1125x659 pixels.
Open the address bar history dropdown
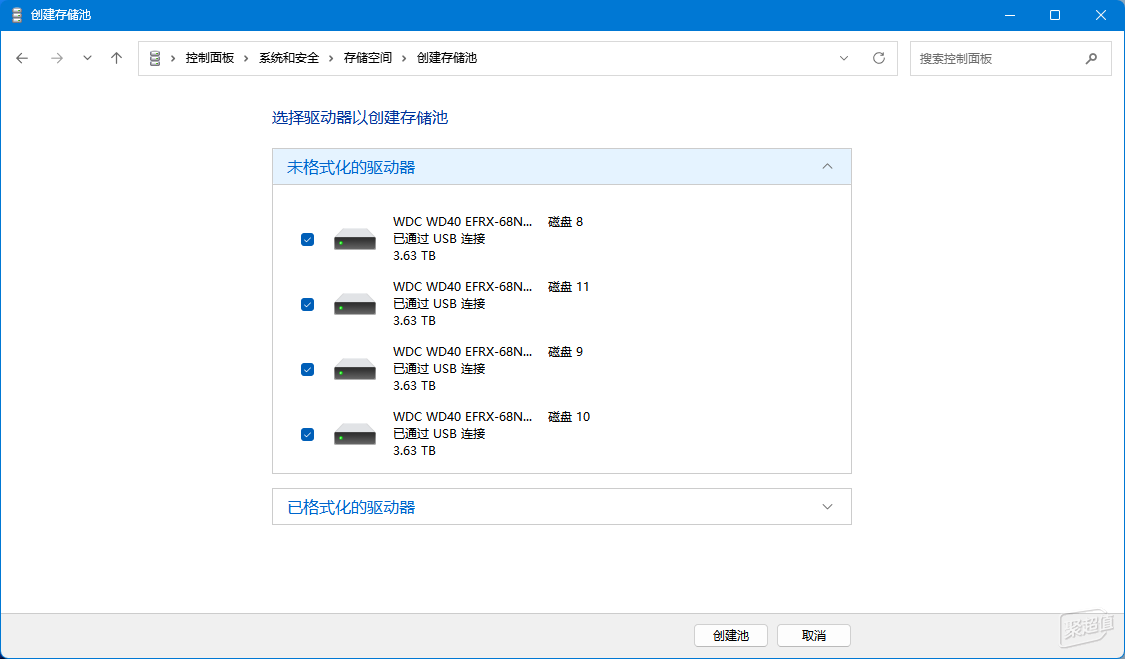click(844, 58)
